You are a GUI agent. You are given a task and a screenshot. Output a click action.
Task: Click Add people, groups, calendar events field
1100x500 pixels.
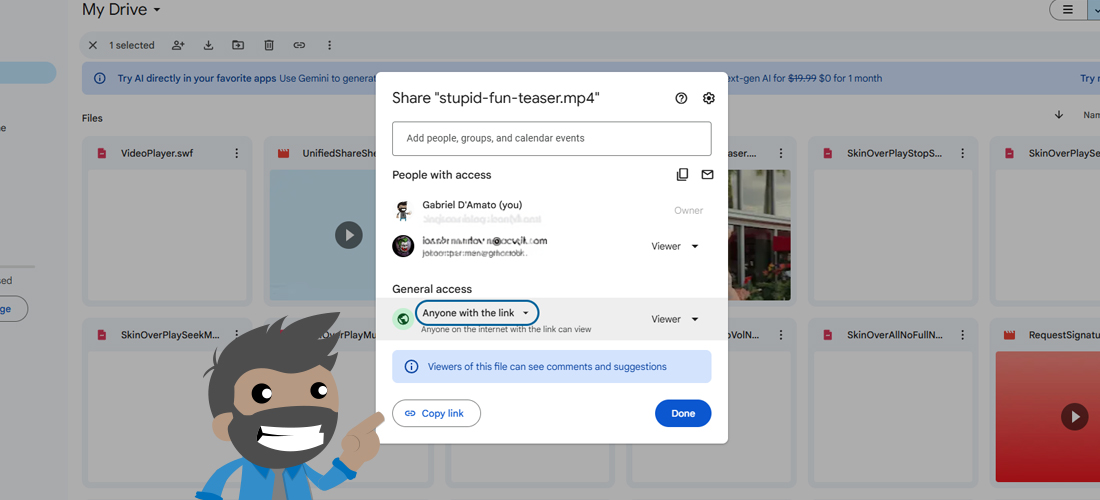pyautogui.click(x=551, y=138)
